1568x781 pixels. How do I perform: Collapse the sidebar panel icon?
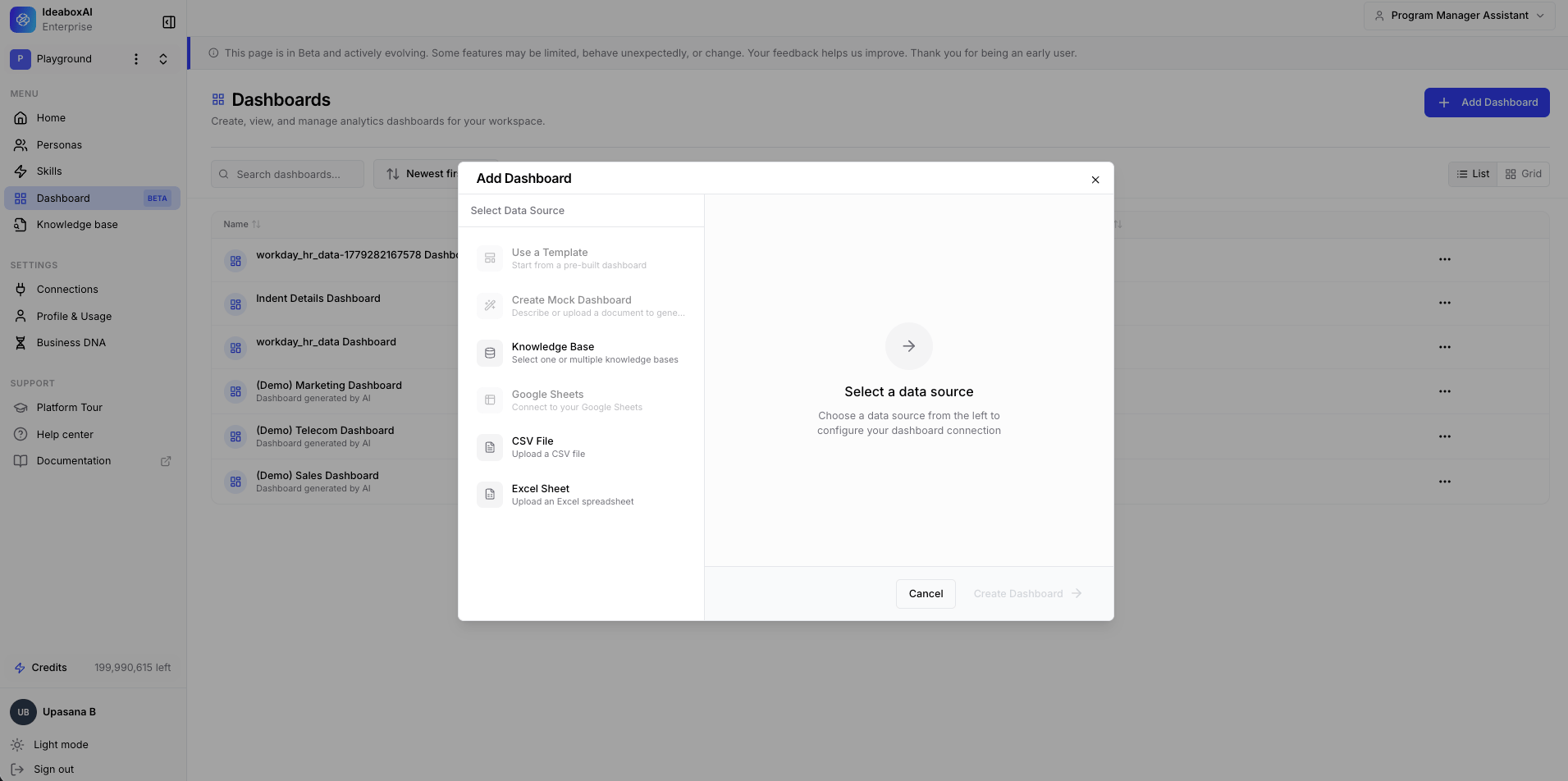[x=169, y=22]
